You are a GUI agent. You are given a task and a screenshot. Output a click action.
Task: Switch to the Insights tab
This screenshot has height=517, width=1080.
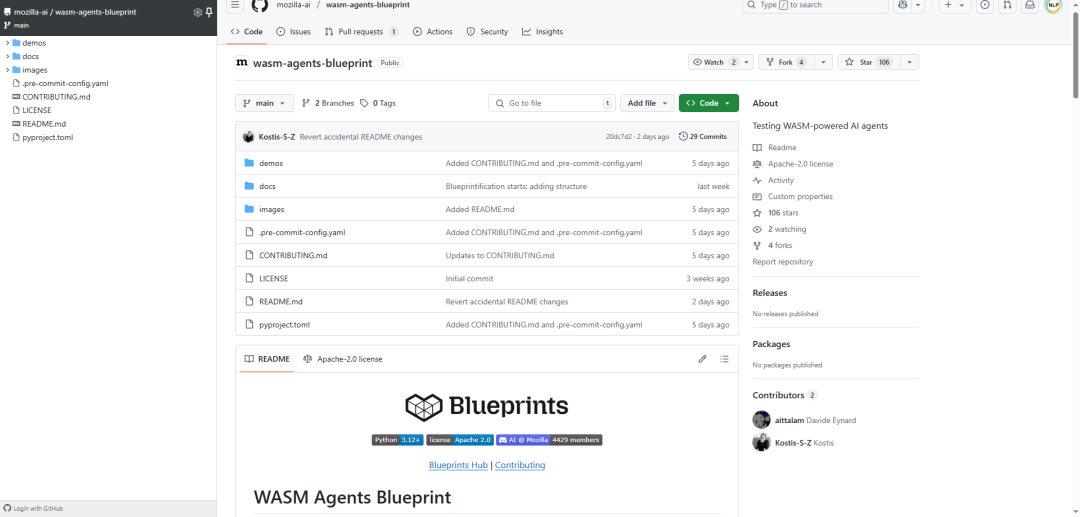point(542,32)
